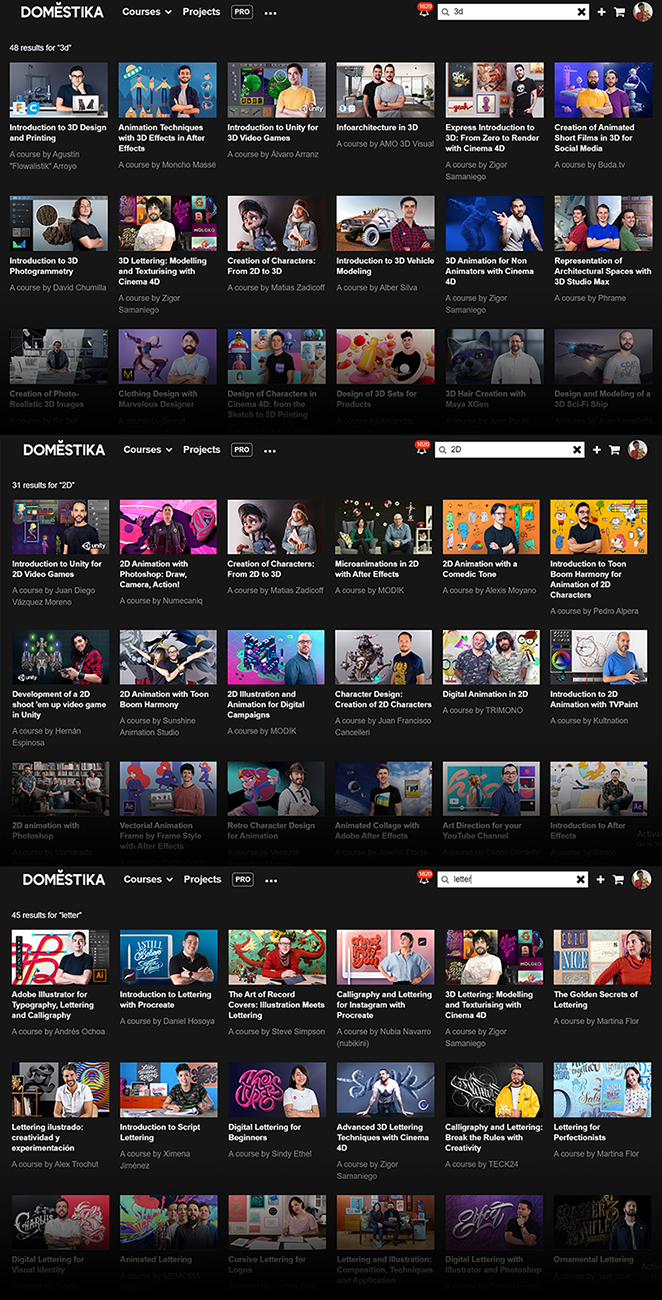Expand the Courses dropdown in the topmost header
662x1300 pixels.
(147, 12)
